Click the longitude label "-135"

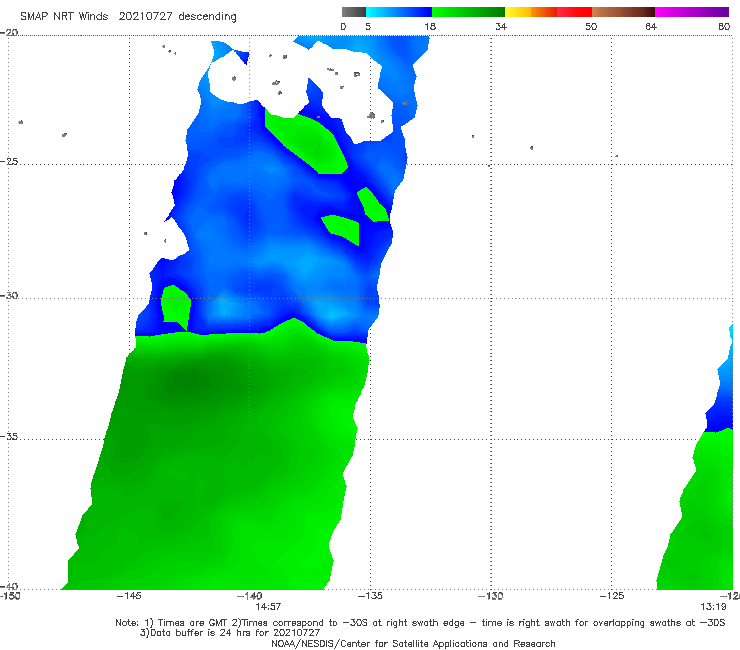point(370,596)
